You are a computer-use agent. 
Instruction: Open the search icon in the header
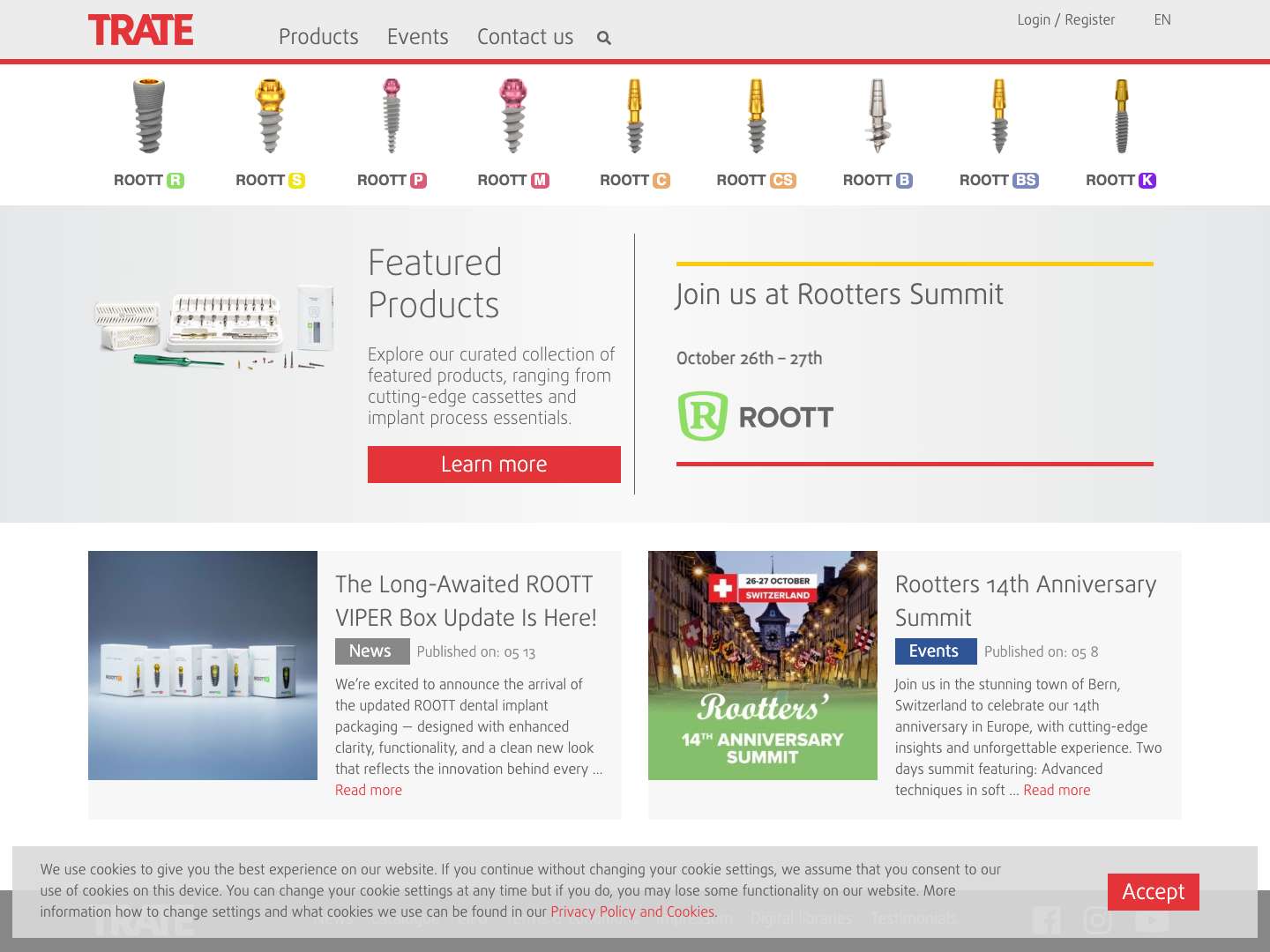(x=604, y=38)
